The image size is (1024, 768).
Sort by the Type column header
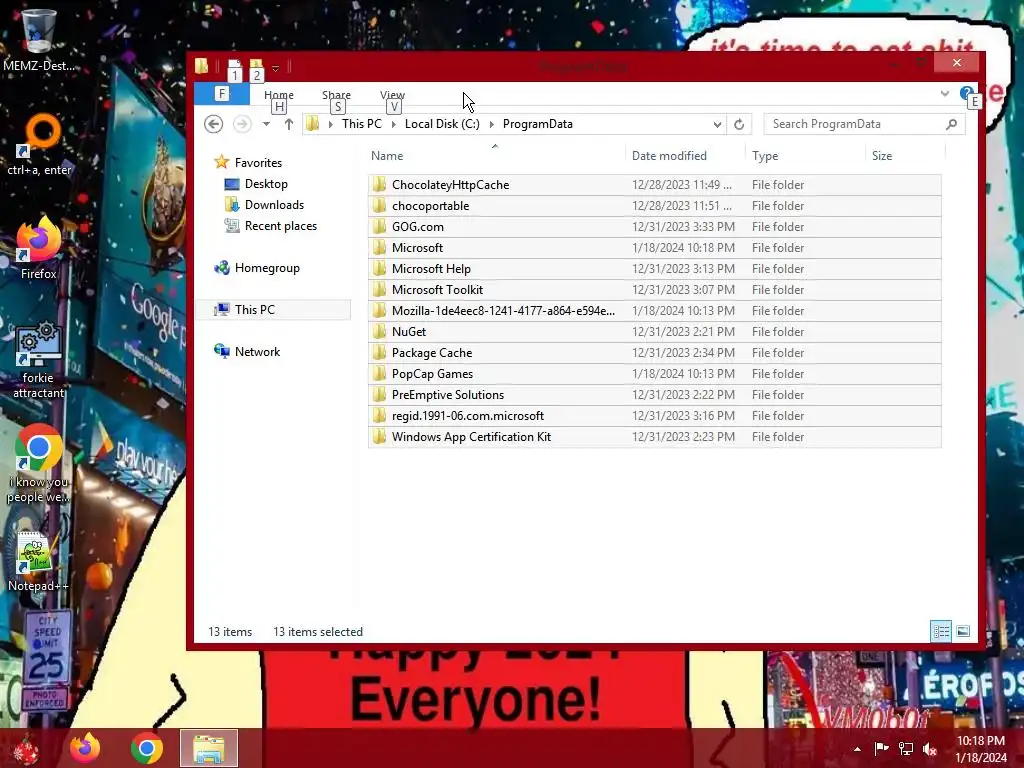(x=765, y=156)
